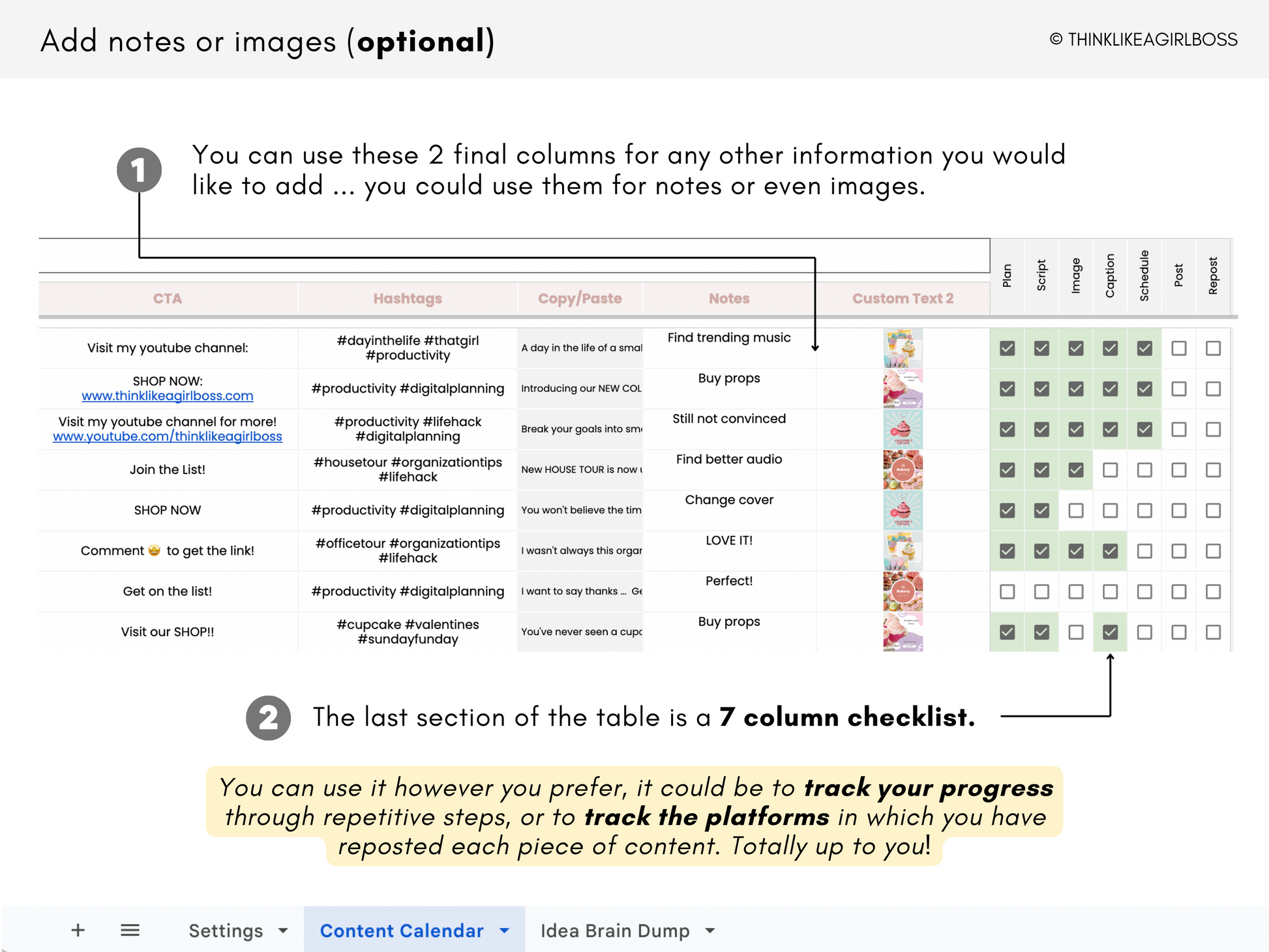Check Plan box in 'Get on the list!' row
The height and width of the screenshot is (952, 1269).
[1007, 591]
